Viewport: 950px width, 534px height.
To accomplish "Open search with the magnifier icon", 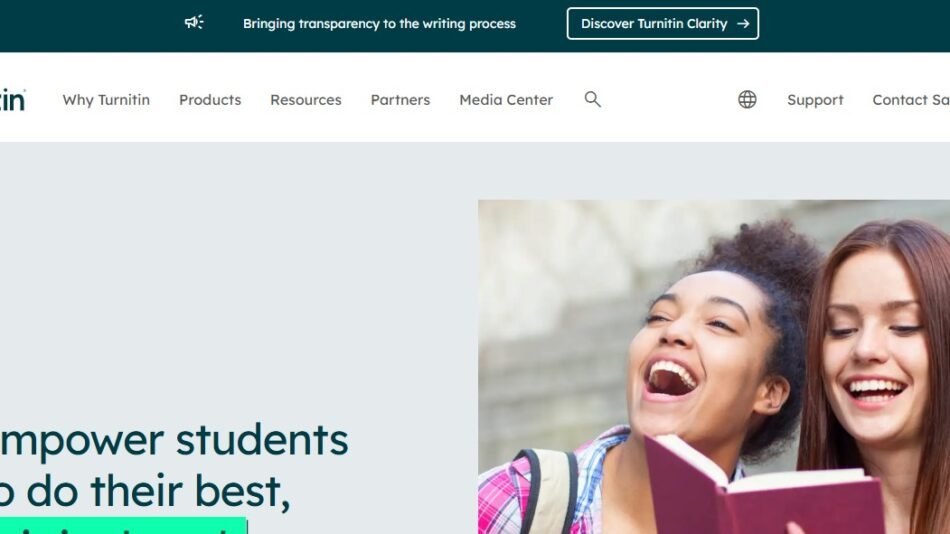I will [x=593, y=99].
